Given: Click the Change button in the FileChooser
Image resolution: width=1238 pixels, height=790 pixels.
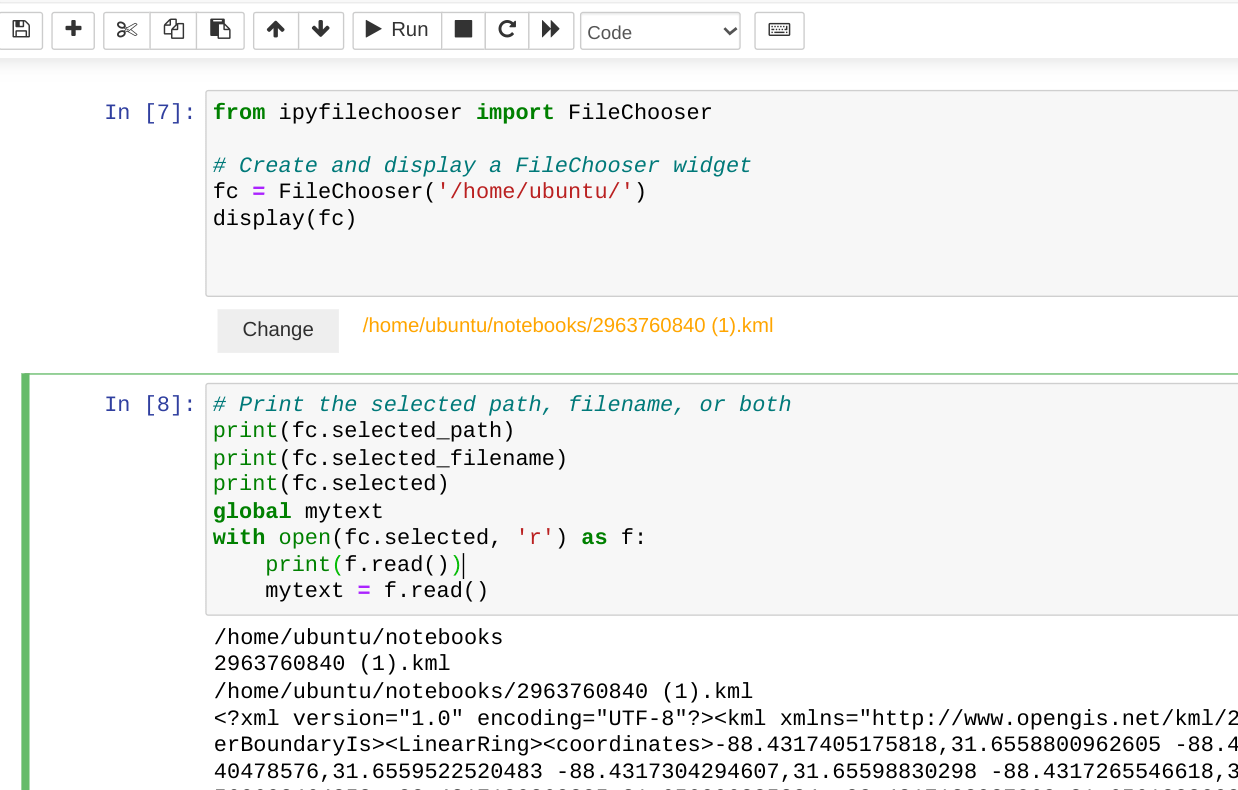Looking at the screenshot, I should (278, 330).
